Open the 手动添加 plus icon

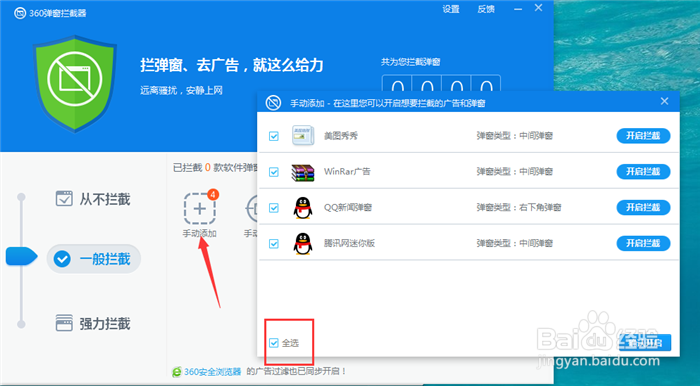tap(200, 208)
